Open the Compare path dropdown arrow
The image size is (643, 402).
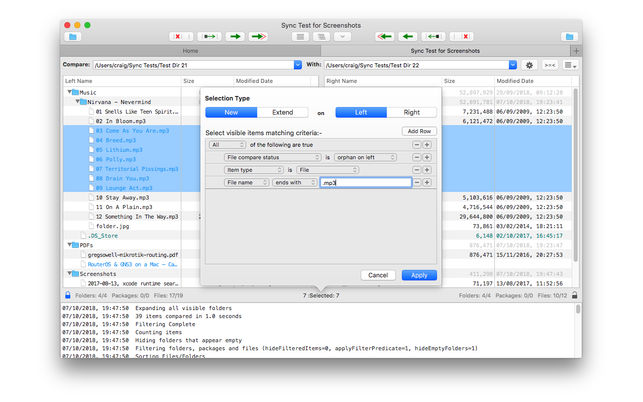[298, 65]
